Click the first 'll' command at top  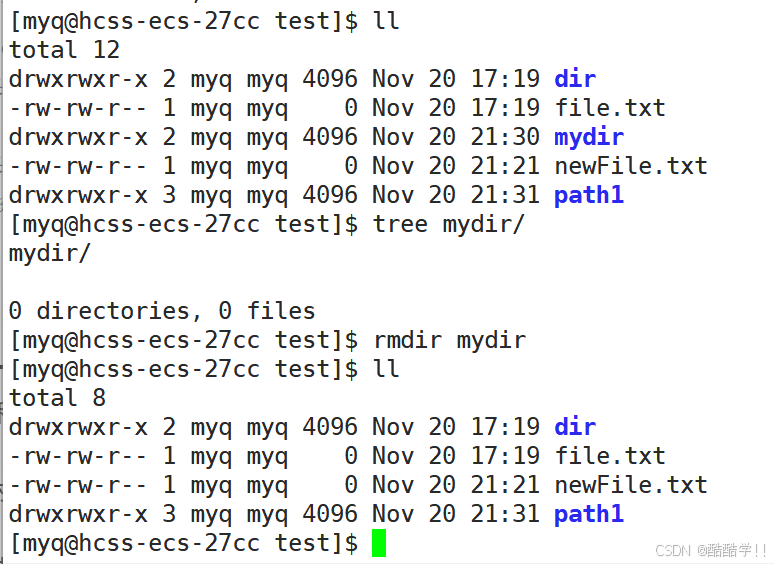pos(386,21)
